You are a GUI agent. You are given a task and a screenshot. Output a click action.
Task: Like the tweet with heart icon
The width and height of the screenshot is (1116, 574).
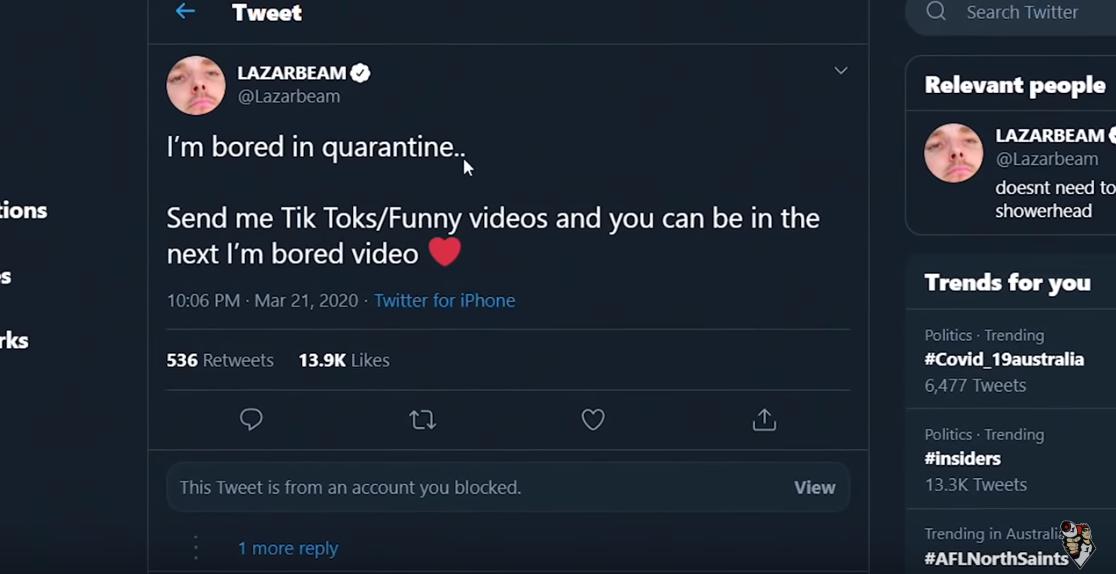point(593,420)
